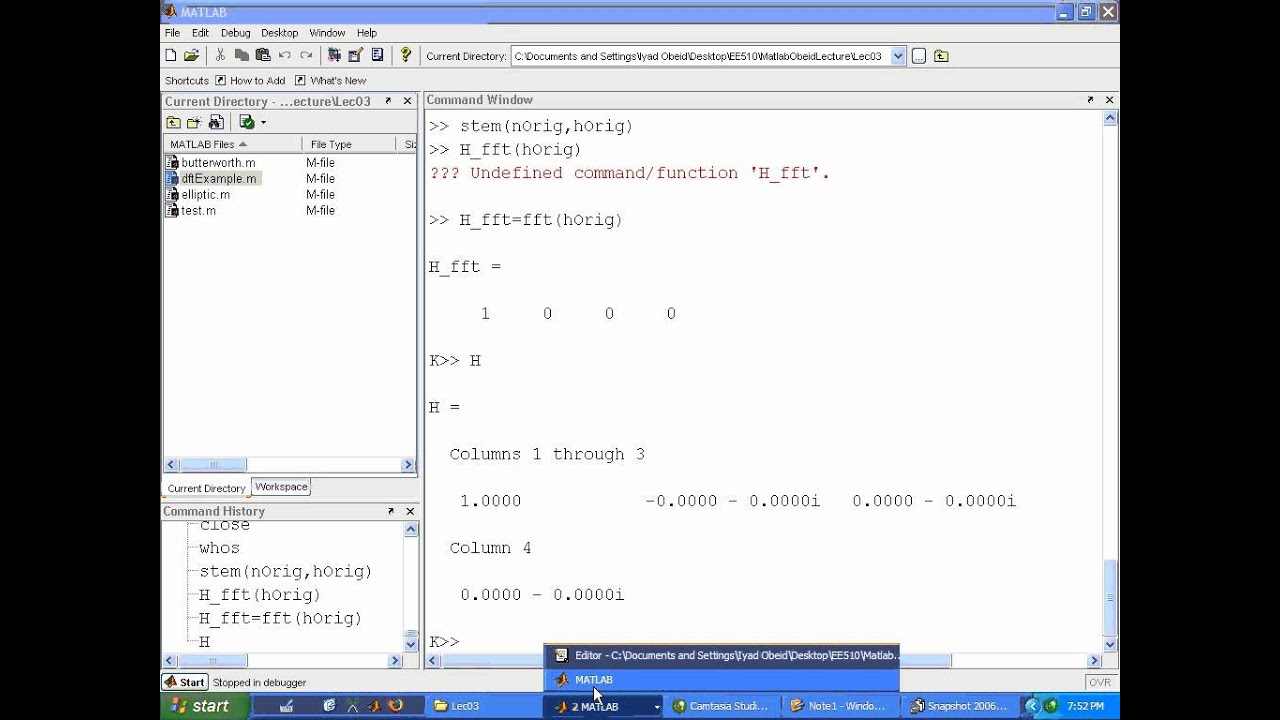This screenshot has height=720, width=1280.
Task: Launch Simulink from the toolbar icon
Action: coord(334,56)
